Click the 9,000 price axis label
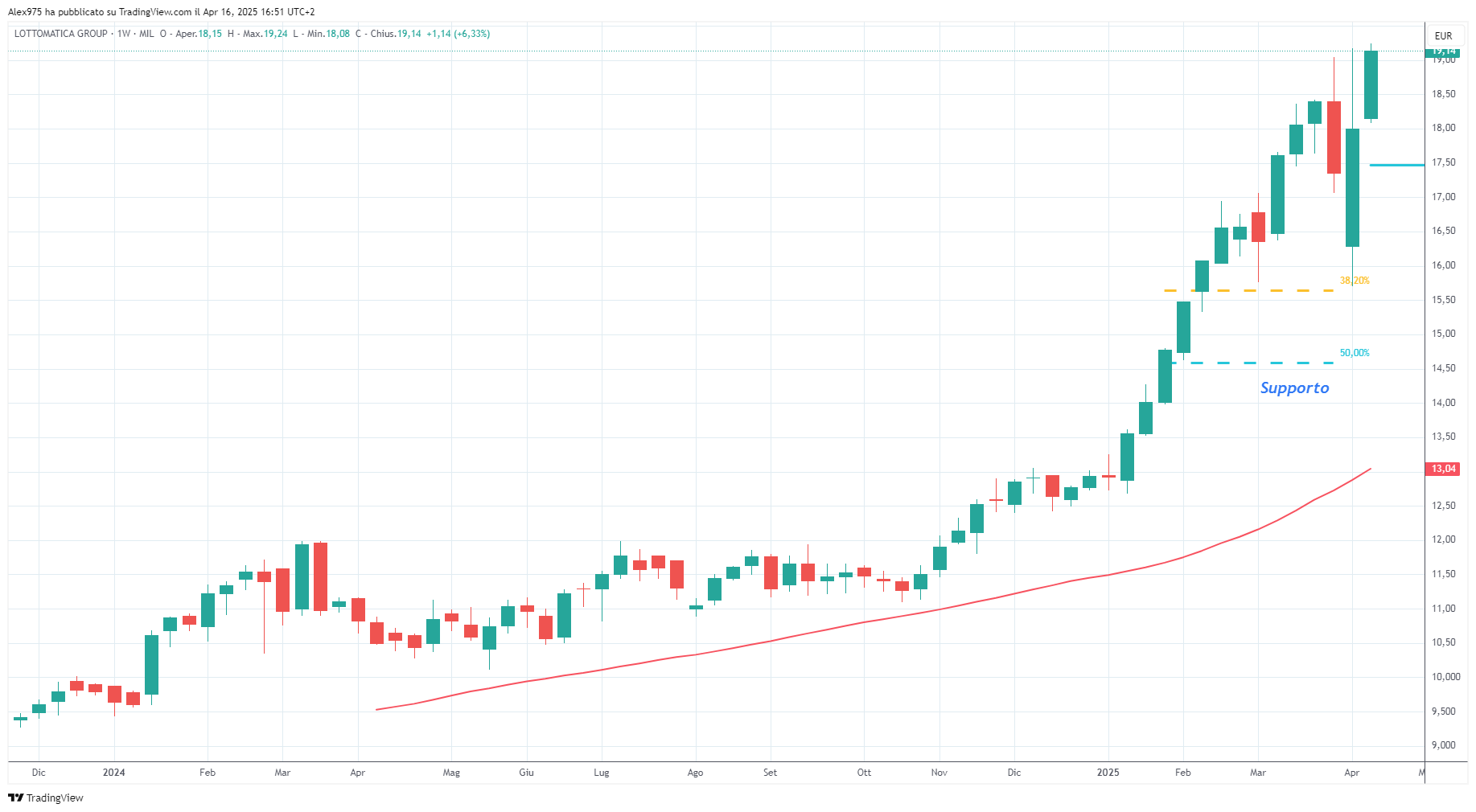Image resolution: width=1476 pixels, height=812 pixels. [x=1443, y=745]
